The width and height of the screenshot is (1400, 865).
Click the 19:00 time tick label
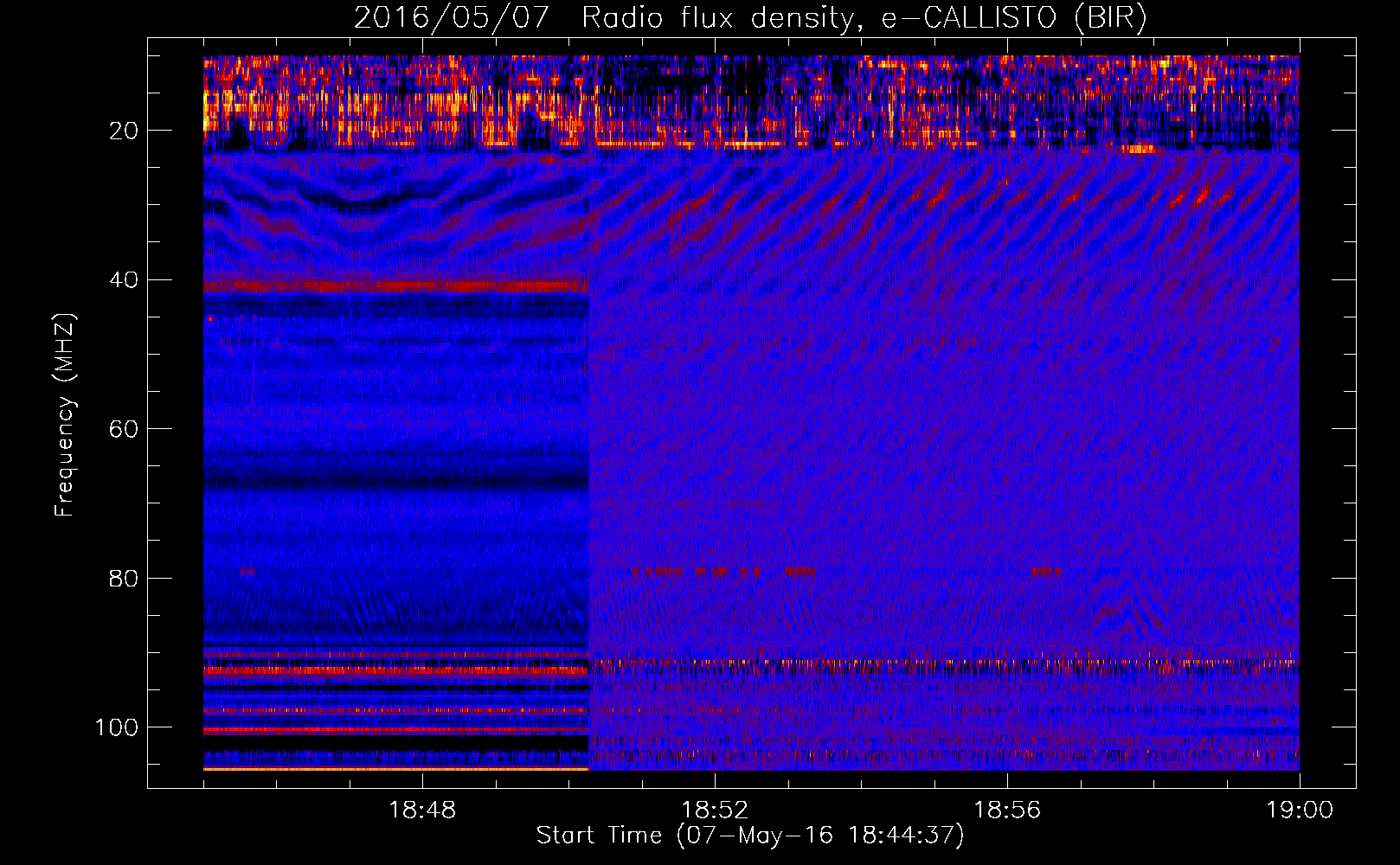[x=1300, y=811]
